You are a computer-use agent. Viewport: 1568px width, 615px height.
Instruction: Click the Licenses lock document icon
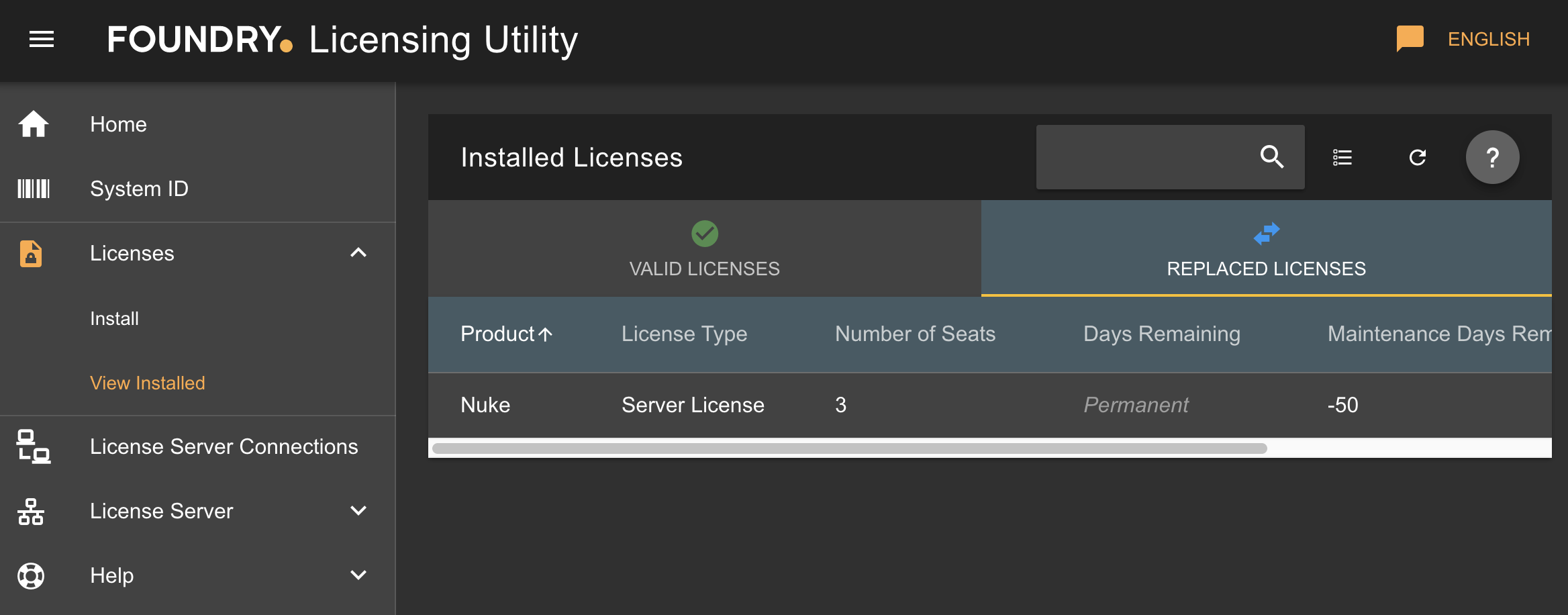click(31, 253)
